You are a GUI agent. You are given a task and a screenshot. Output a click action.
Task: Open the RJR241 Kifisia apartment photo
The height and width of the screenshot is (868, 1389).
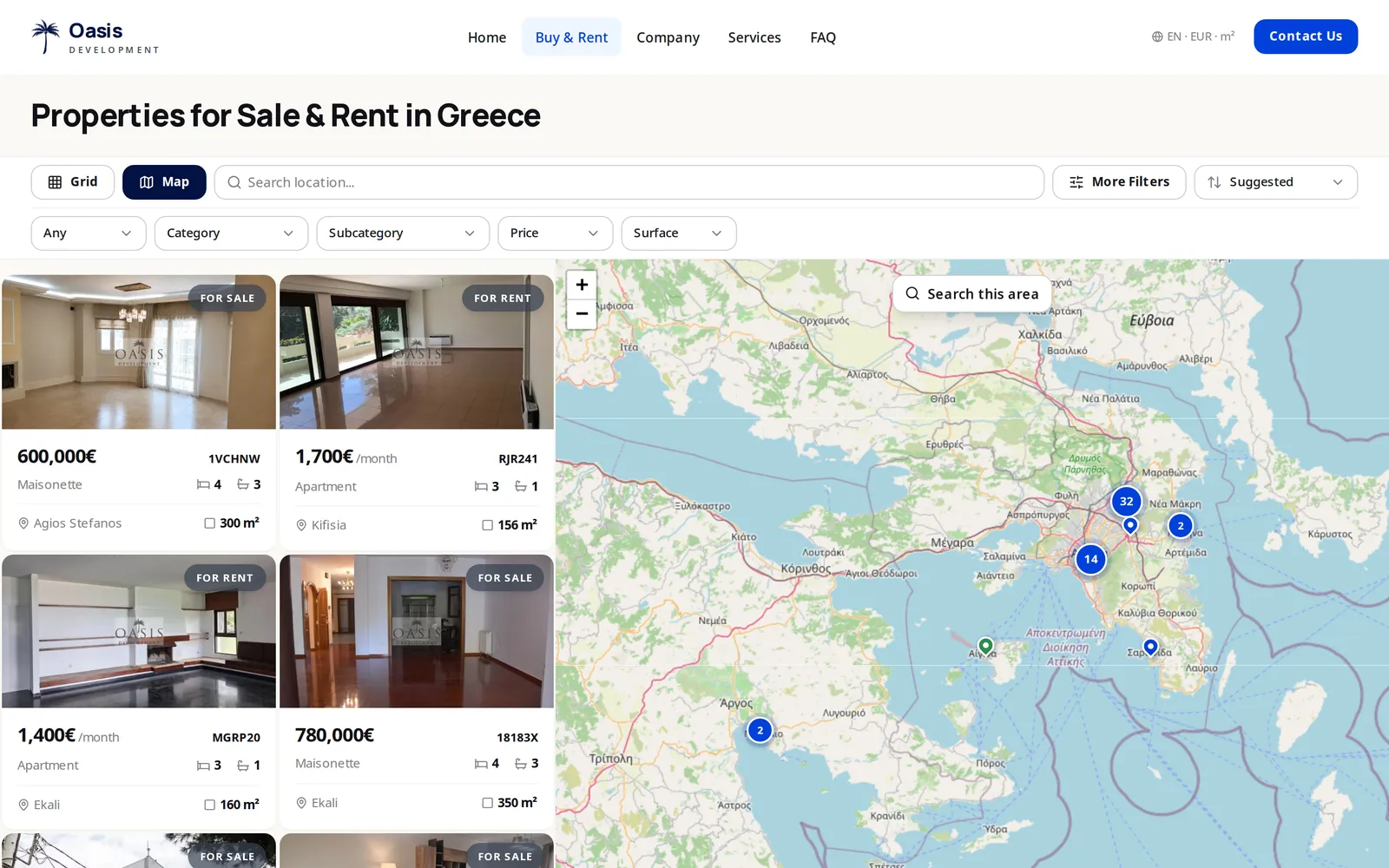tap(417, 352)
